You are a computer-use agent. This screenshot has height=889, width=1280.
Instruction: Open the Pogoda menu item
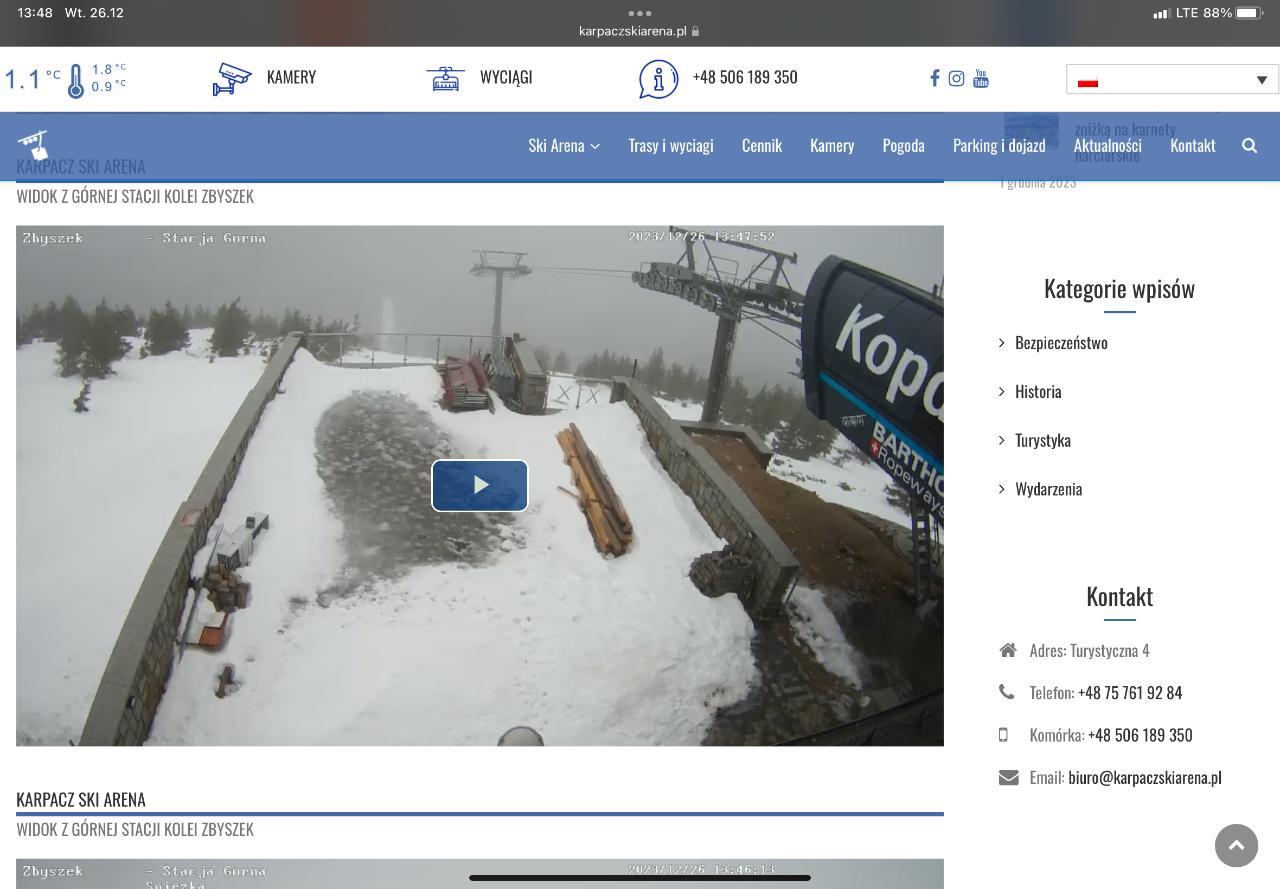click(904, 145)
